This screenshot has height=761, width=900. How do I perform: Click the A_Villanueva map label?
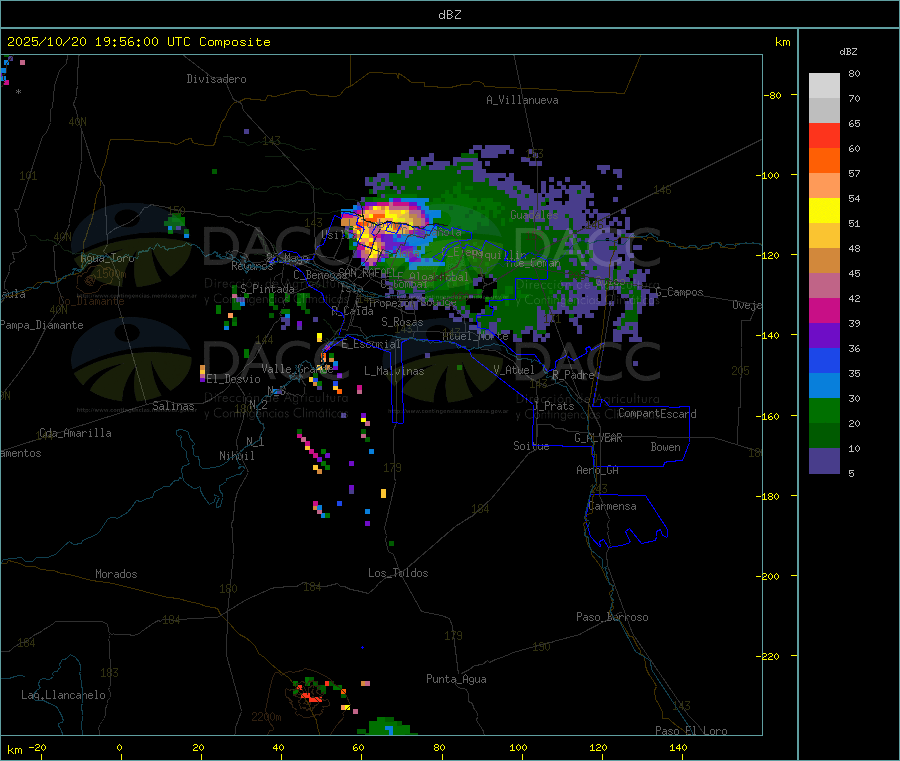[x=522, y=100]
